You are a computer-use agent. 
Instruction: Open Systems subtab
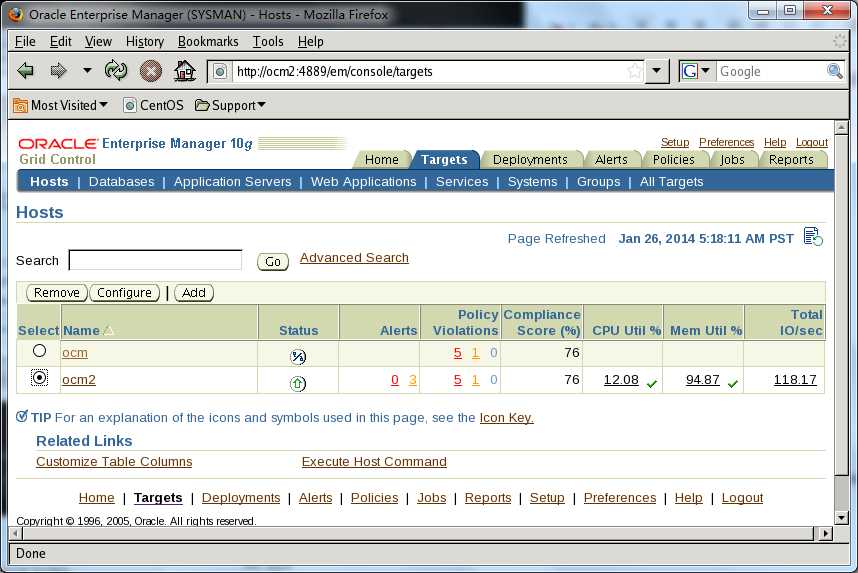pyautogui.click(x=532, y=182)
